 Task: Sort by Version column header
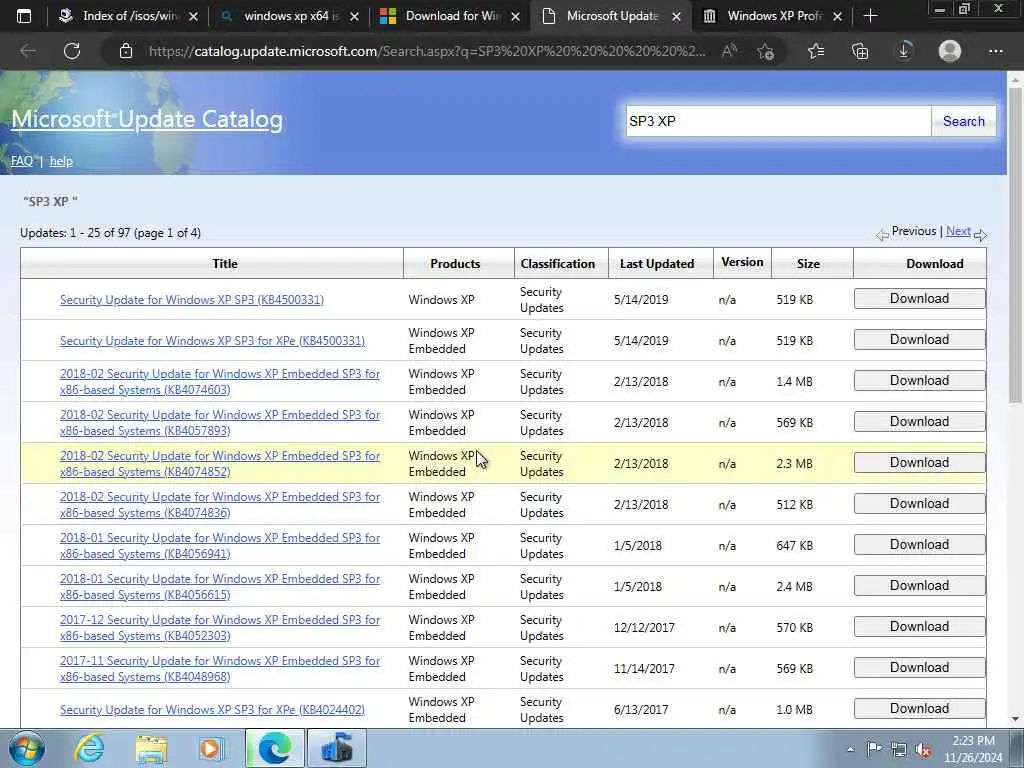click(x=742, y=262)
